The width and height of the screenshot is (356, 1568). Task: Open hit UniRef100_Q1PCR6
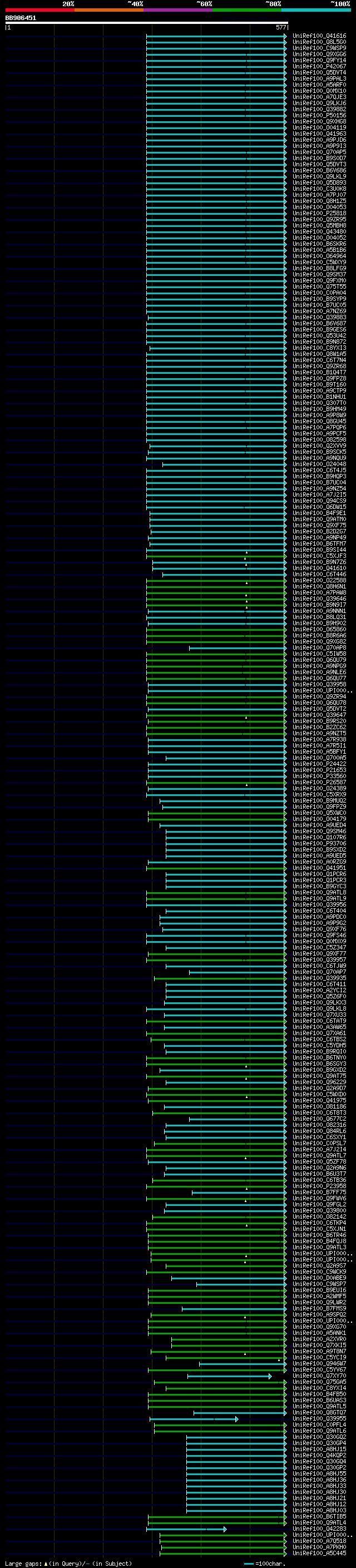tap(319, 875)
